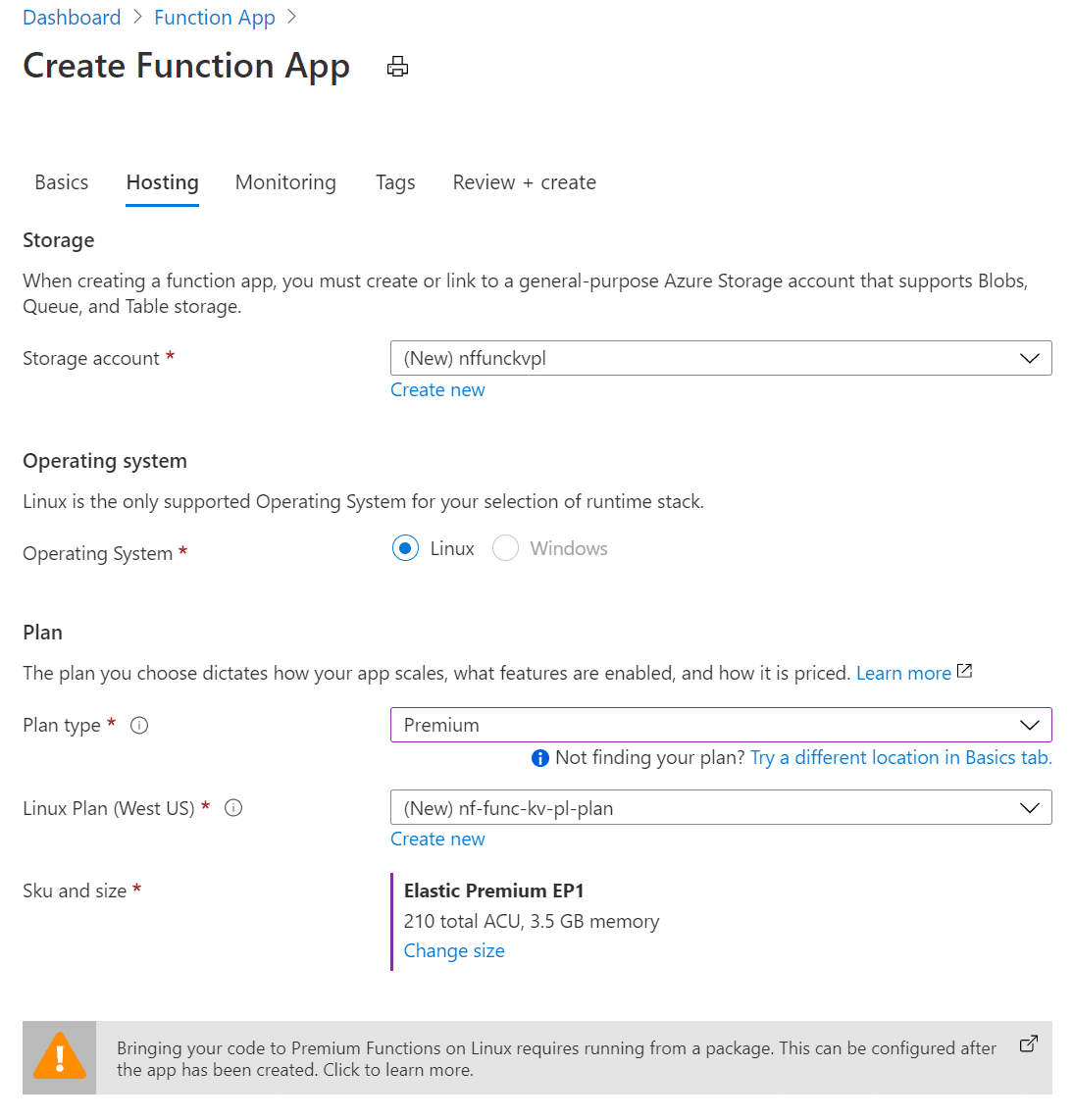
Task: Open the Review + create tab
Action: (x=524, y=182)
